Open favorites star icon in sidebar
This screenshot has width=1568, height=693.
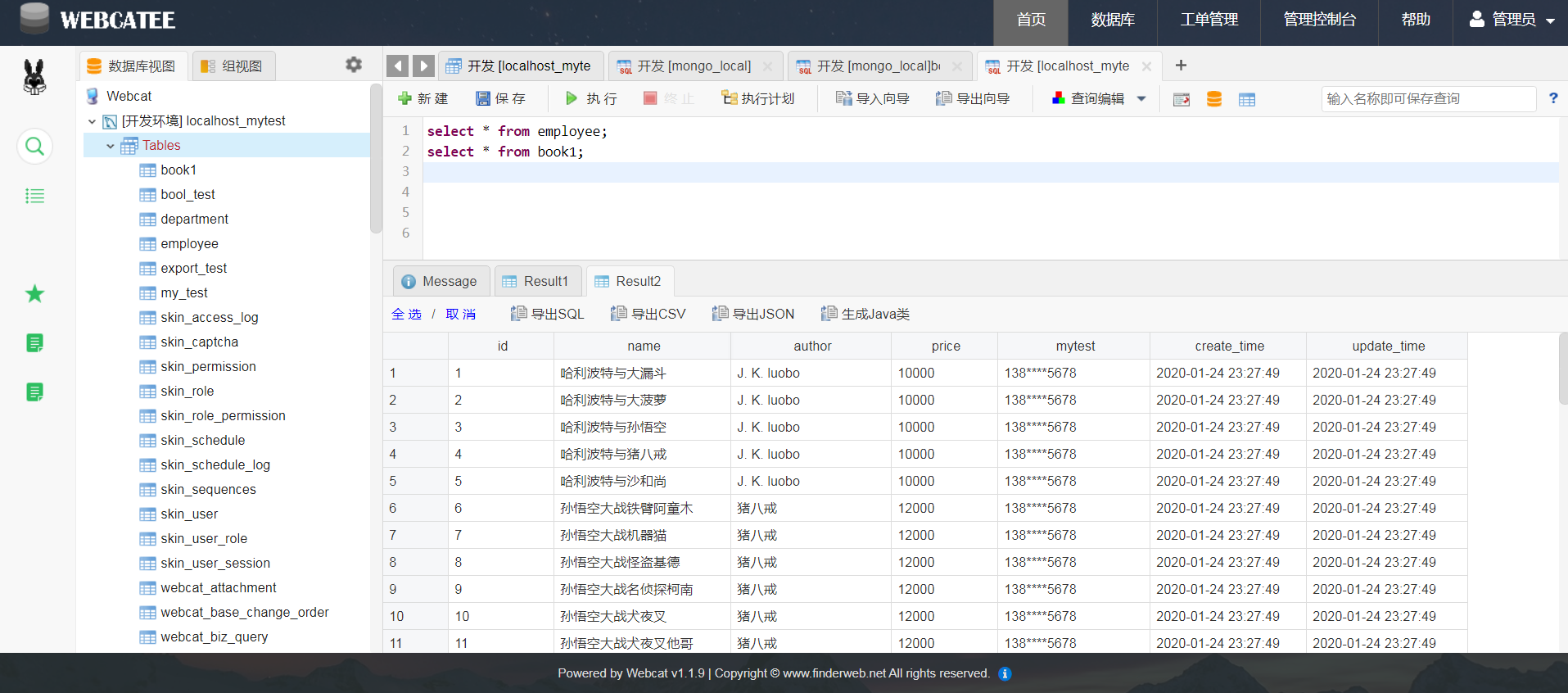pos(34,293)
